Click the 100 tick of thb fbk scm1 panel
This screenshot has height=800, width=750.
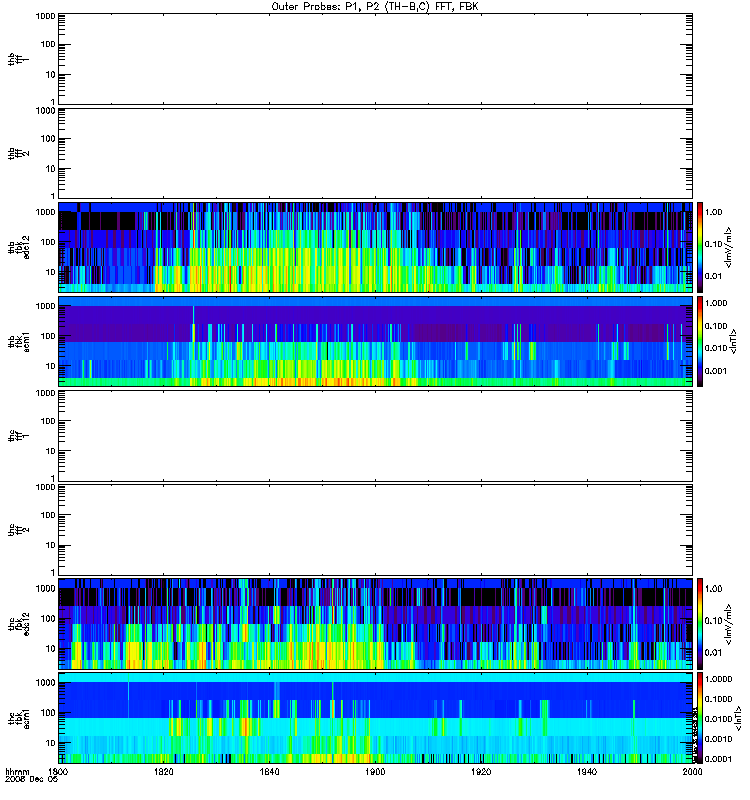[x=48, y=336]
